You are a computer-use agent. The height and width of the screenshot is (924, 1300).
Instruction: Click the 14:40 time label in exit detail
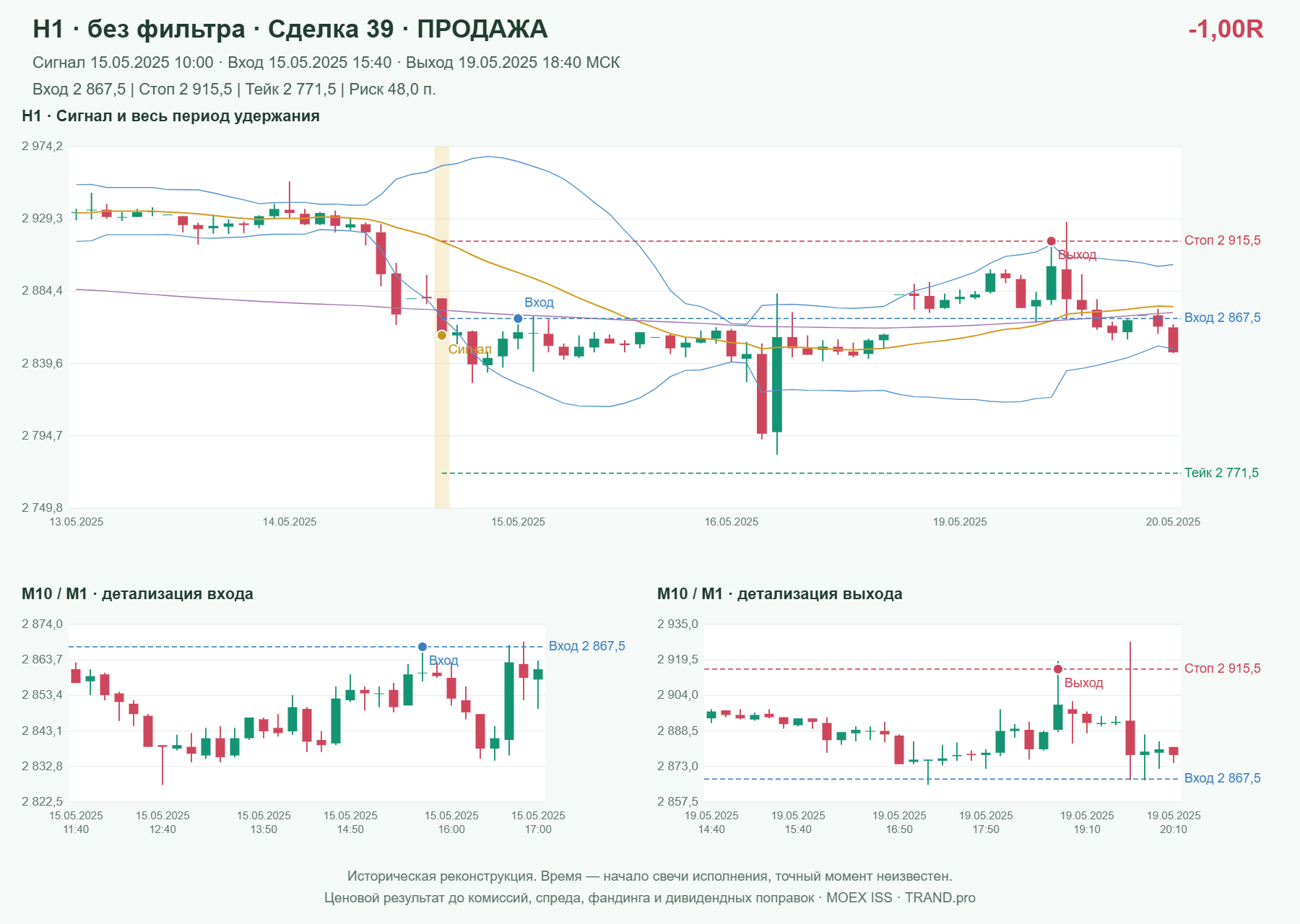click(x=711, y=829)
